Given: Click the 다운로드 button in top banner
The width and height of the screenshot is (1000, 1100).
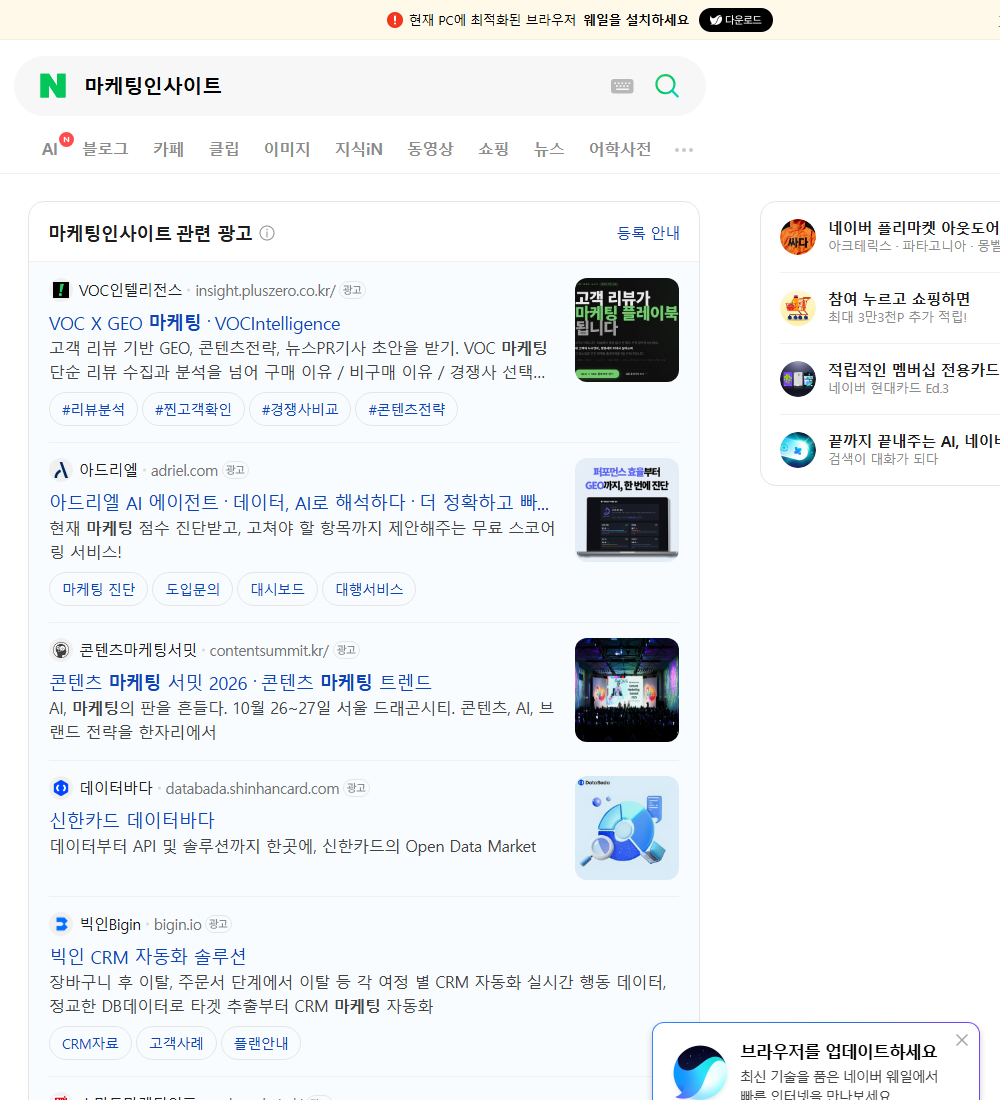Looking at the screenshot, I should (735, 20).
